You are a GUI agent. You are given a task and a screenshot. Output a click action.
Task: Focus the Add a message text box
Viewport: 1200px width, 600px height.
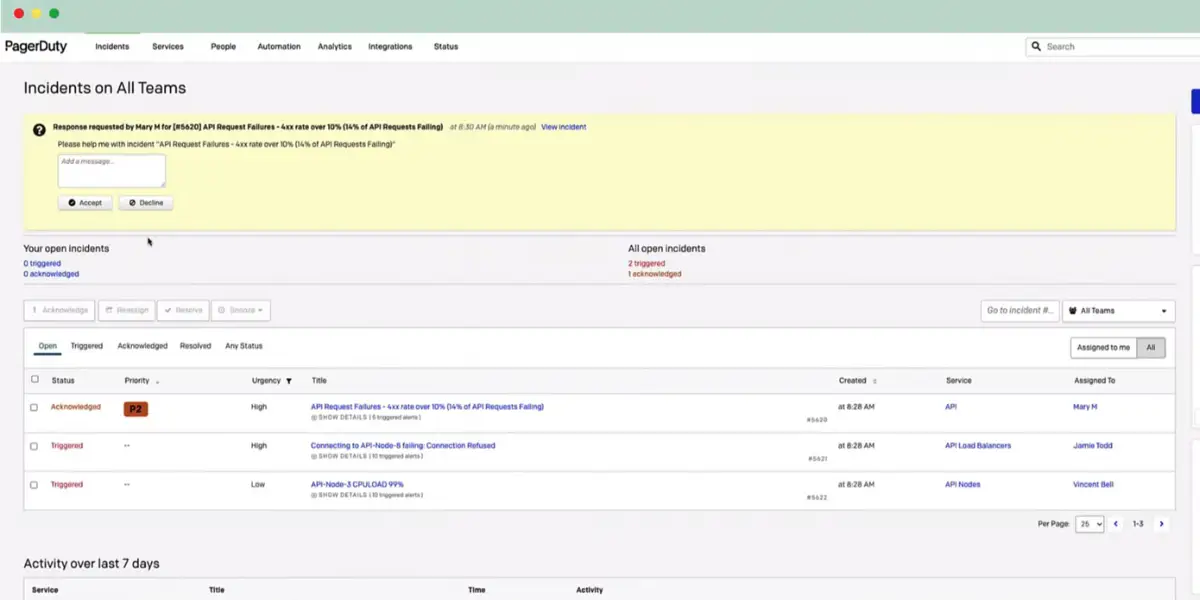click(112, 171)
